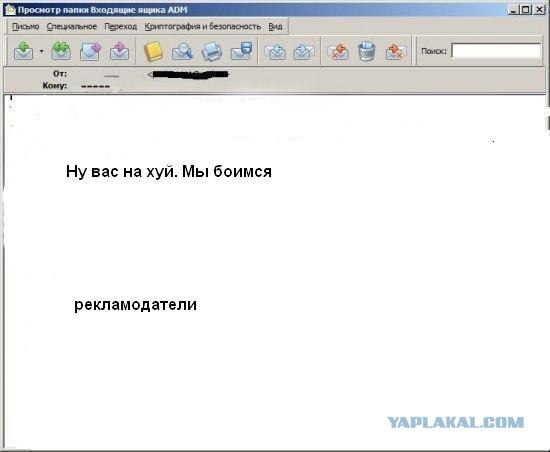Image resolution: width=550 pixels, height=452 pixels.
Task: Click the Reply to All double-arrow icon
Action: 61,50
